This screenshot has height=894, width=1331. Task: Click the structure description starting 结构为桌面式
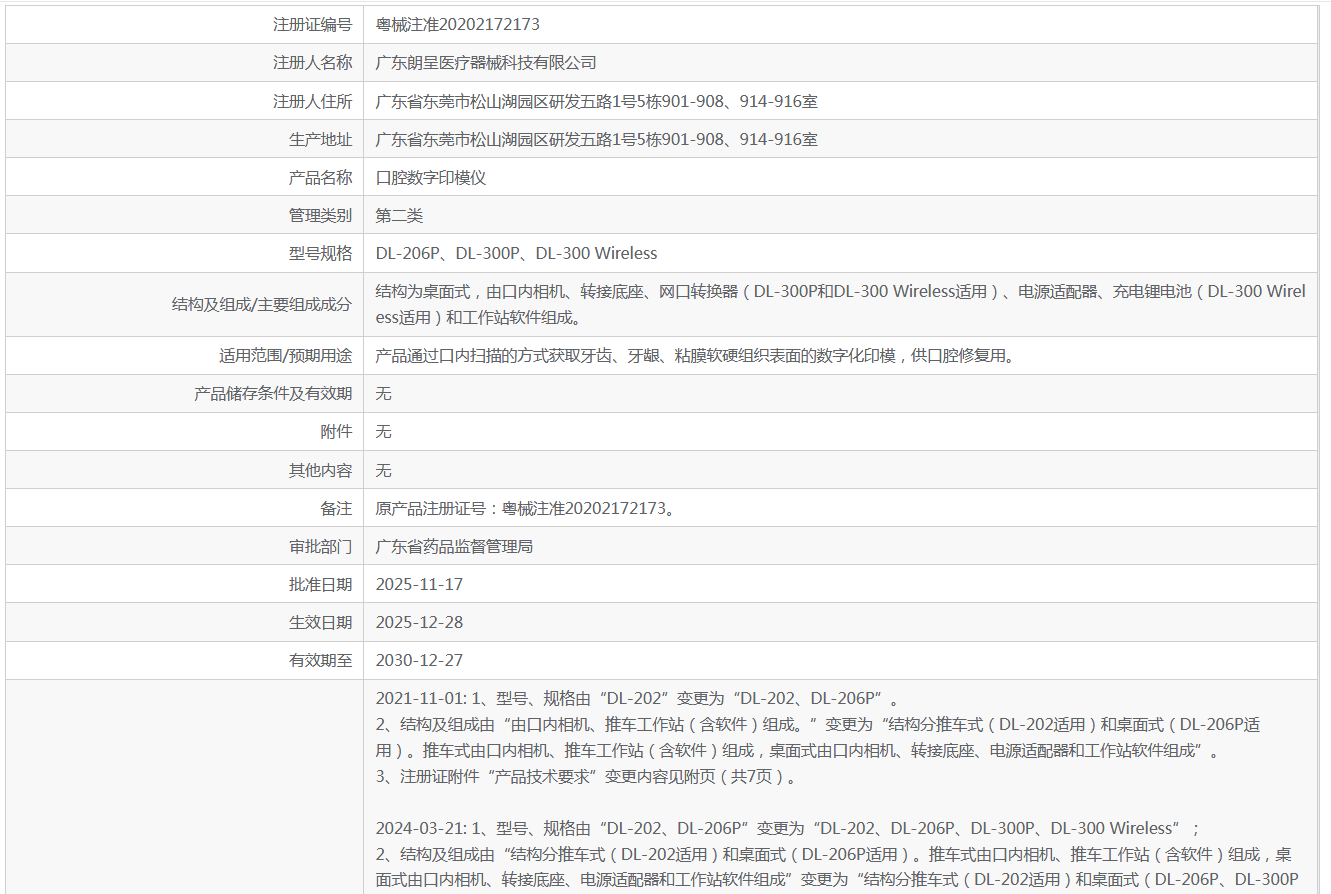pyautogui.click(x=841, y=304)
